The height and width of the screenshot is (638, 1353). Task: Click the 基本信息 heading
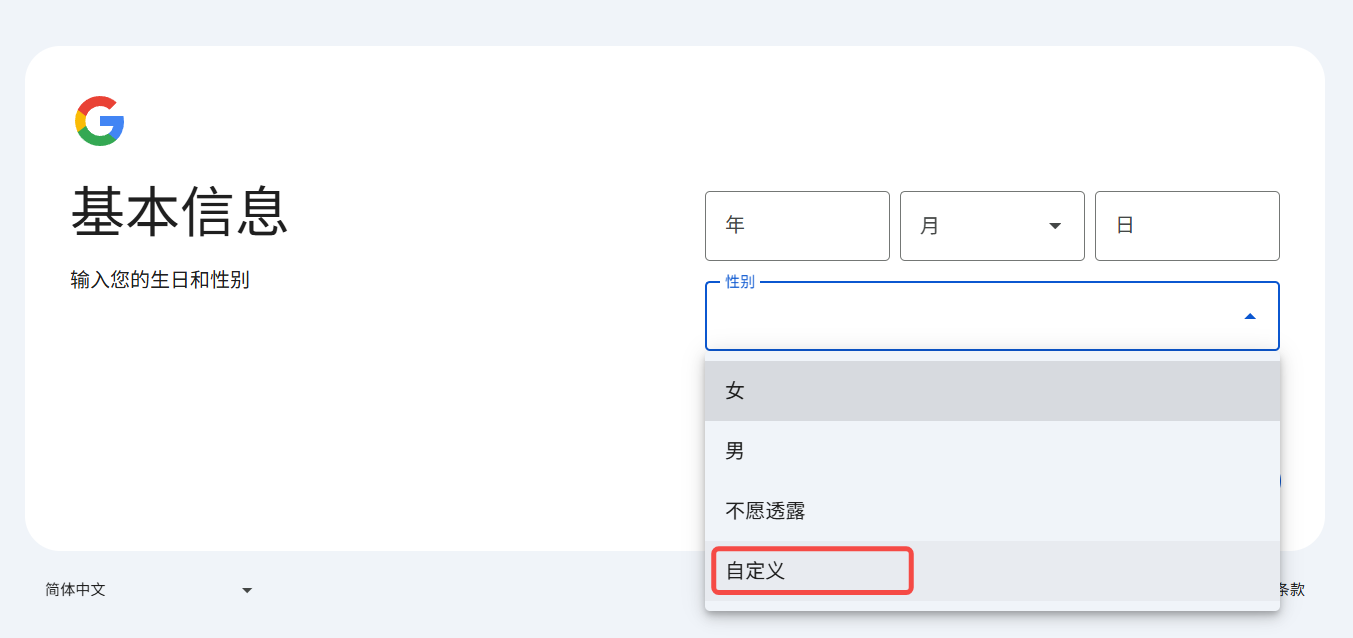pos(180,213)
